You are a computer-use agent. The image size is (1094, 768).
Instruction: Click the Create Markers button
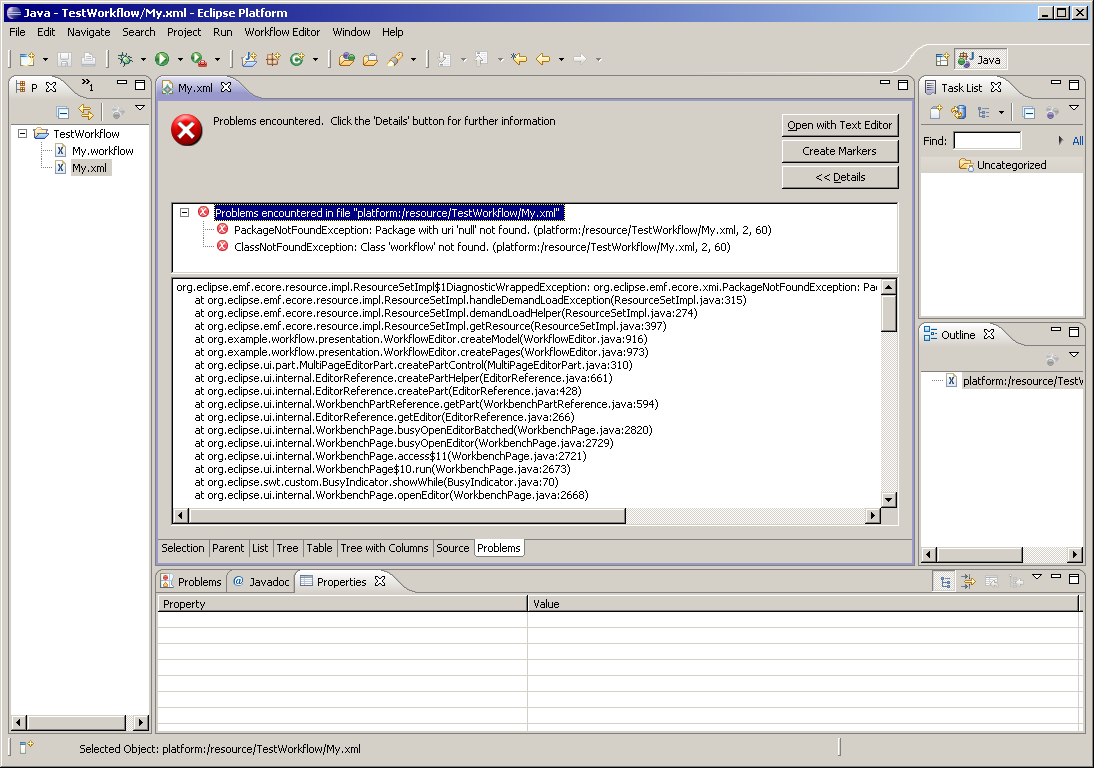pyautogui.click(x=840, y=151)
